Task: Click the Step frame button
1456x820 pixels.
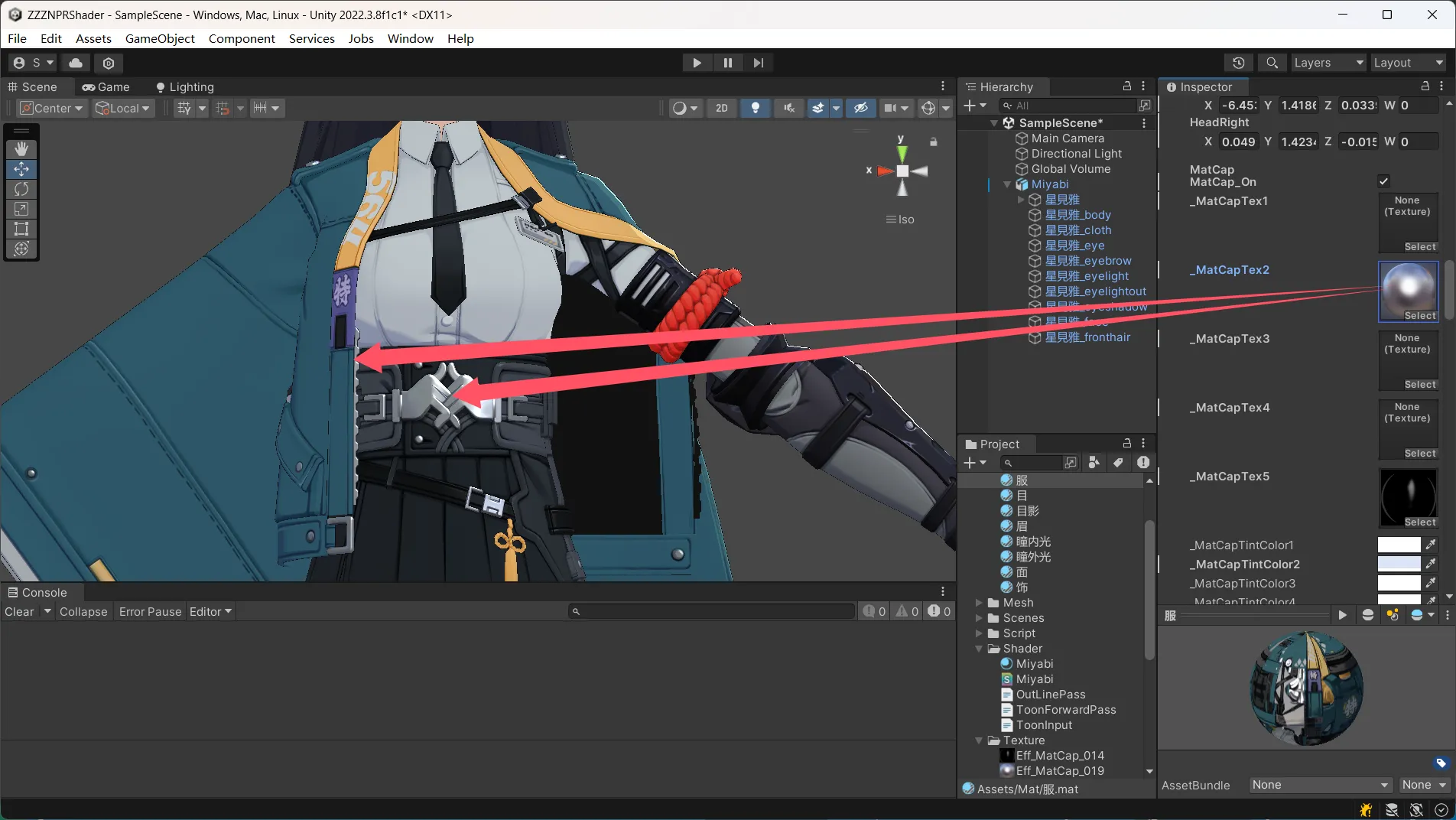Action: tap(758, 63)
